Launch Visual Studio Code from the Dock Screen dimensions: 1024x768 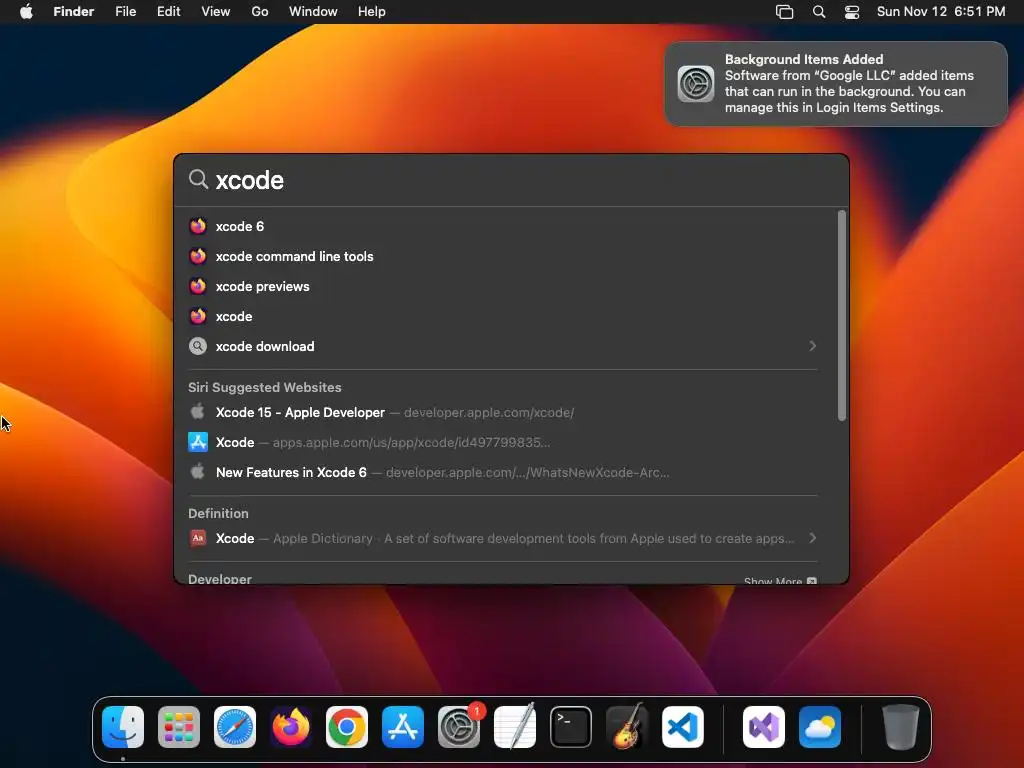(683, 727)
